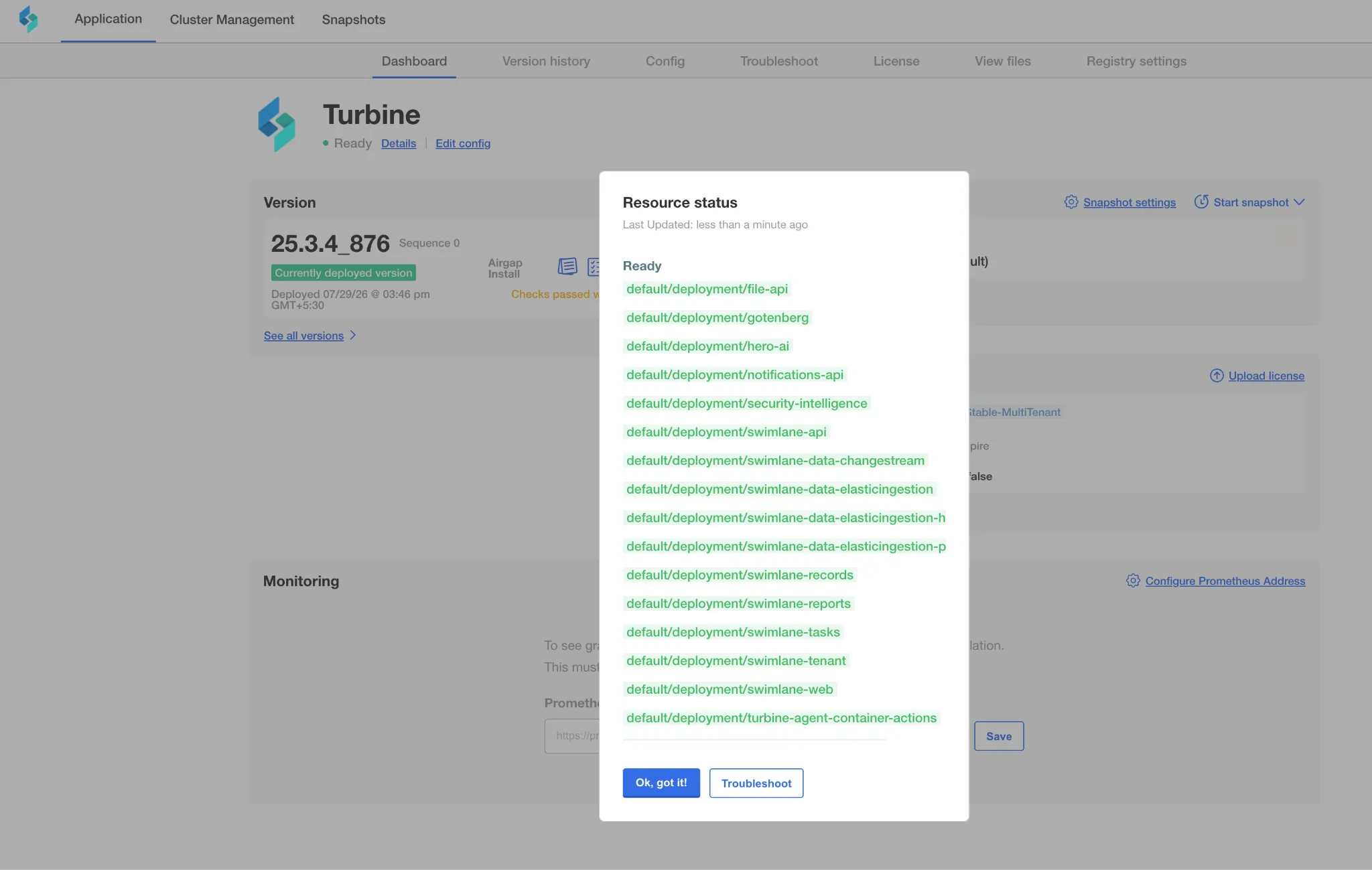Select default/deployment/swimlane-api entry
1372x870 pixels.
point(726,432)
